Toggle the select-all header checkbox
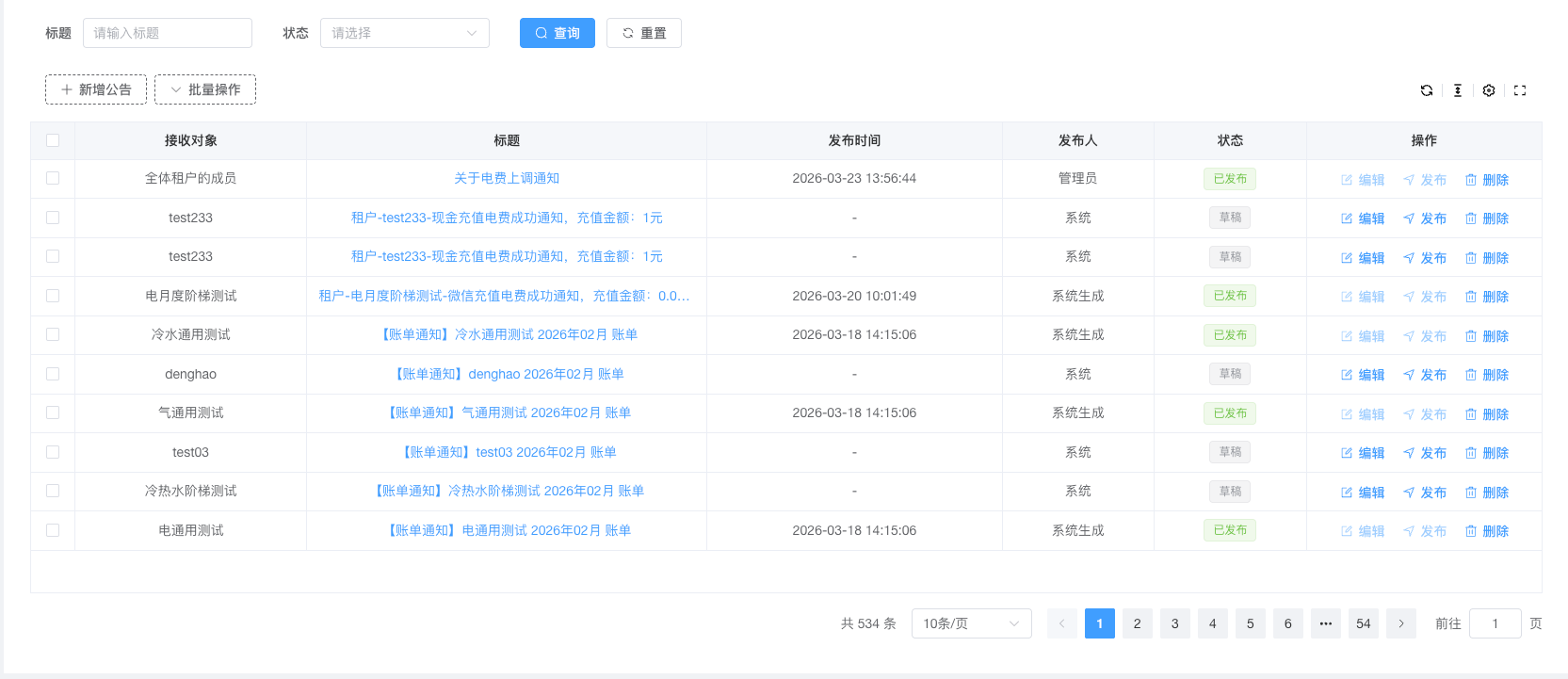Viewport: 1568px width, 679px height. (53, 140)
